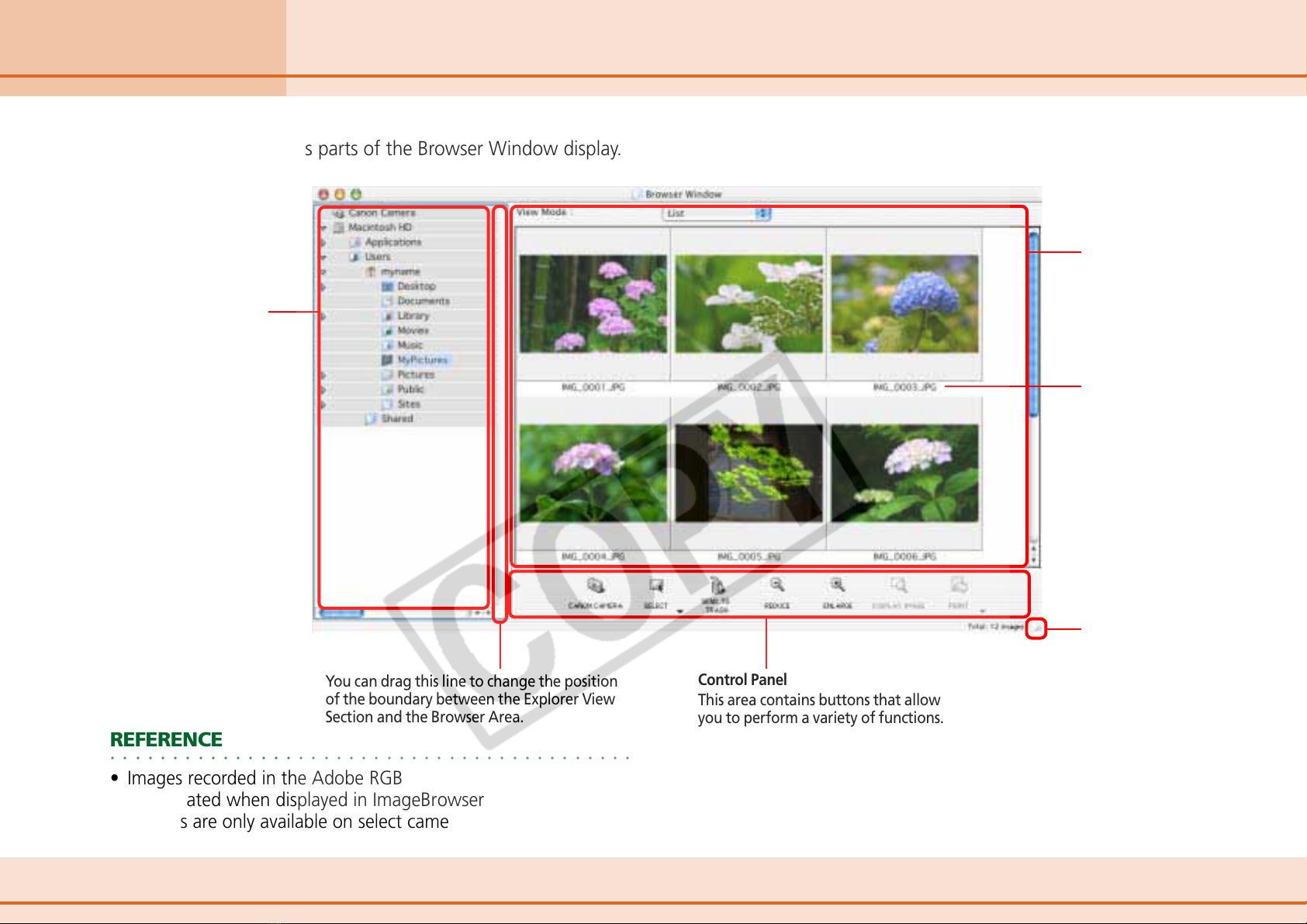
Task: Click the Browser Window title document icon
Action: click(638, 194)
